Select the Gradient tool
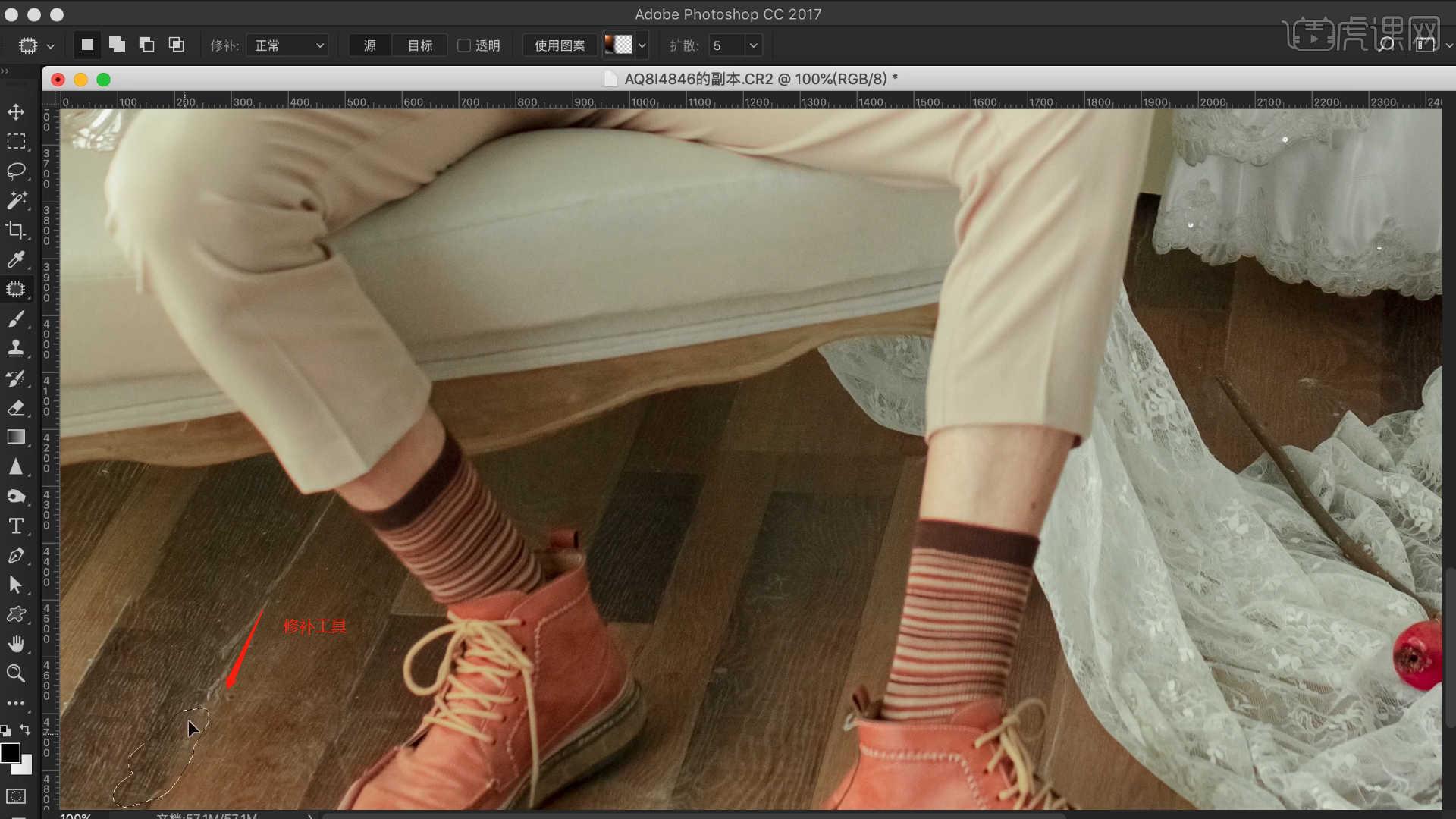Screen dimensions: 1456x819 pos(16,437)
